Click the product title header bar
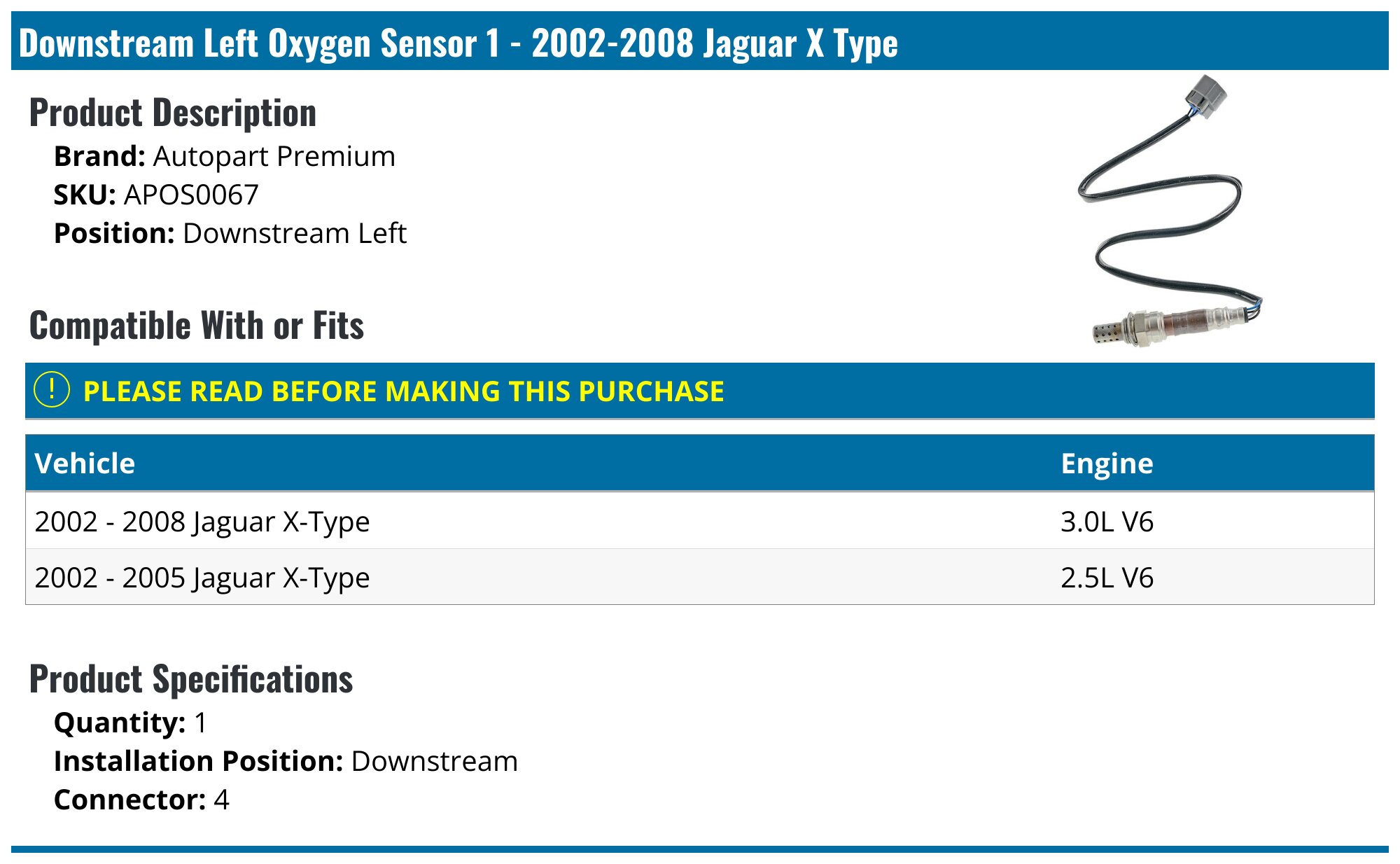This screenshot has width=1400, height=864. (700, 41)
